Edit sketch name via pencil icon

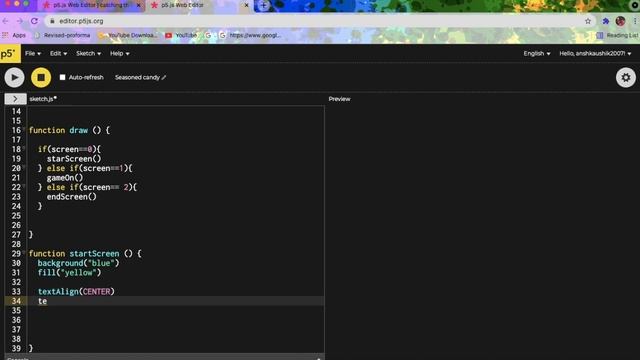click(x=164, y=78)
